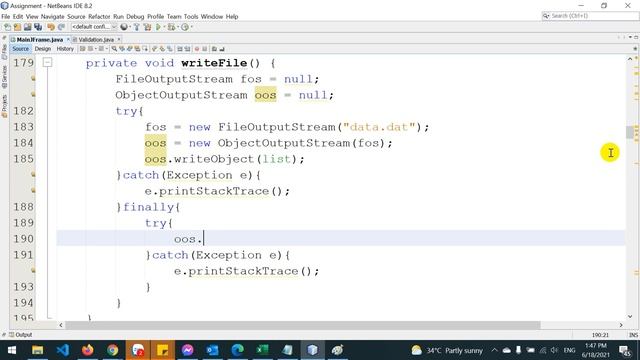
Task: Open the default config dropdown
Action: tap(94, 27)
